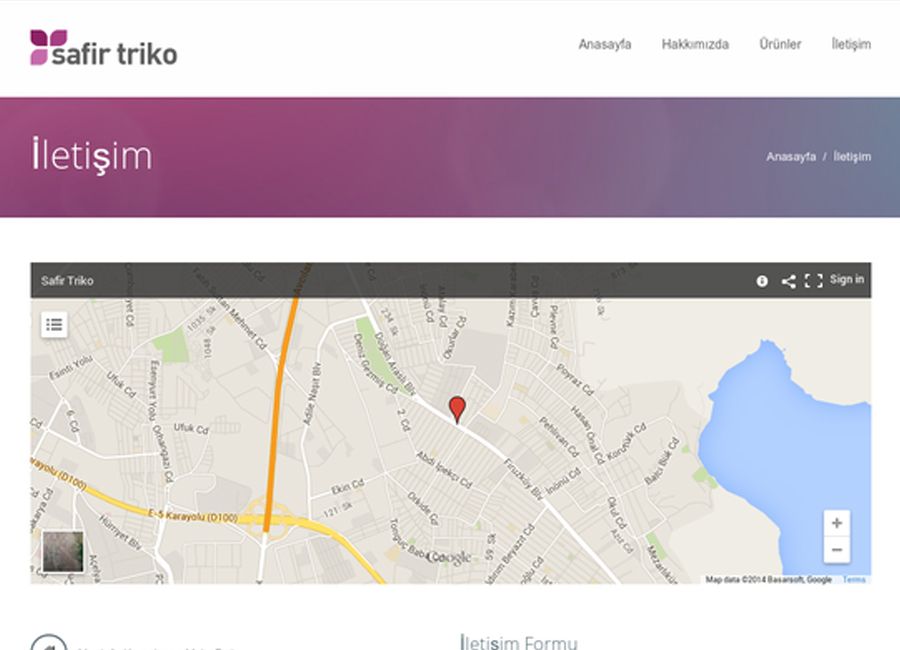Click Anasayfa in the breadcrumb
Image resolution: width=900 pixels, height=650 pixels.
[x=791, y=157]
